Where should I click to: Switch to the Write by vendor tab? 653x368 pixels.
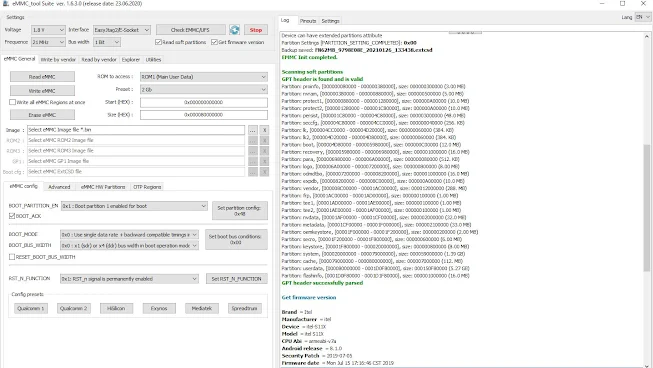click(58, 60)
